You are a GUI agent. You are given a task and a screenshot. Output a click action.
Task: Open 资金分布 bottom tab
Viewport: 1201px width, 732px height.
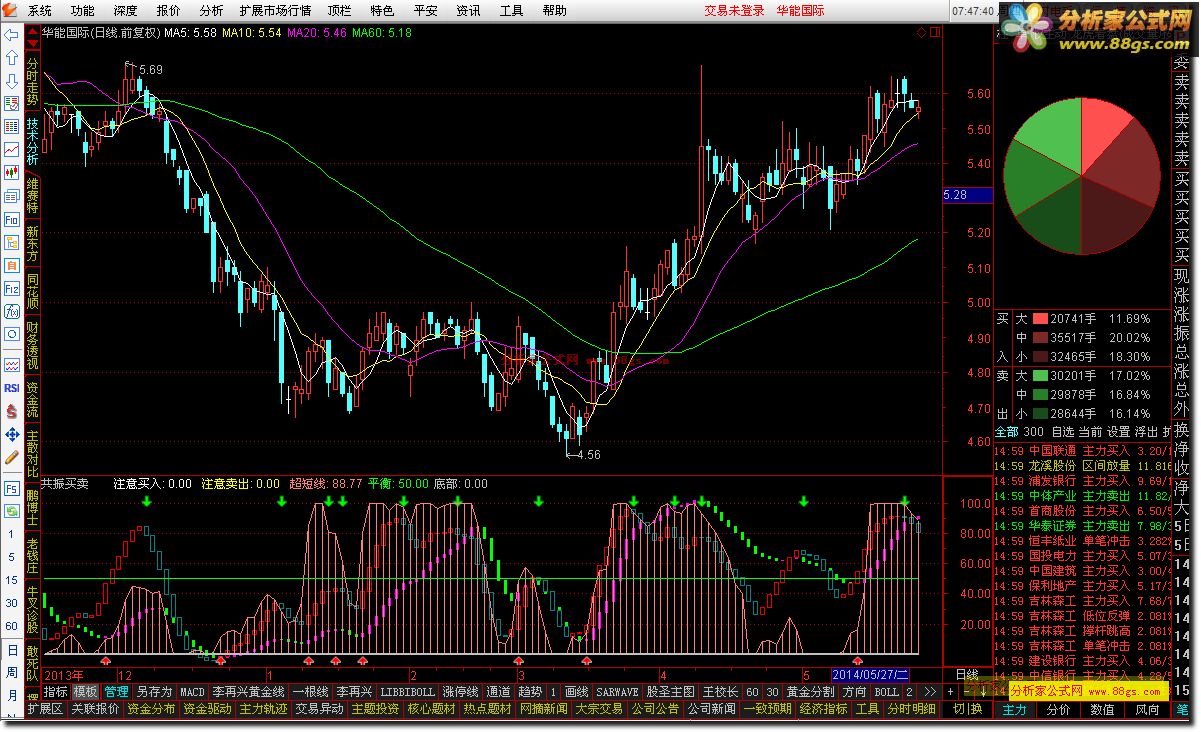[151, 709]
